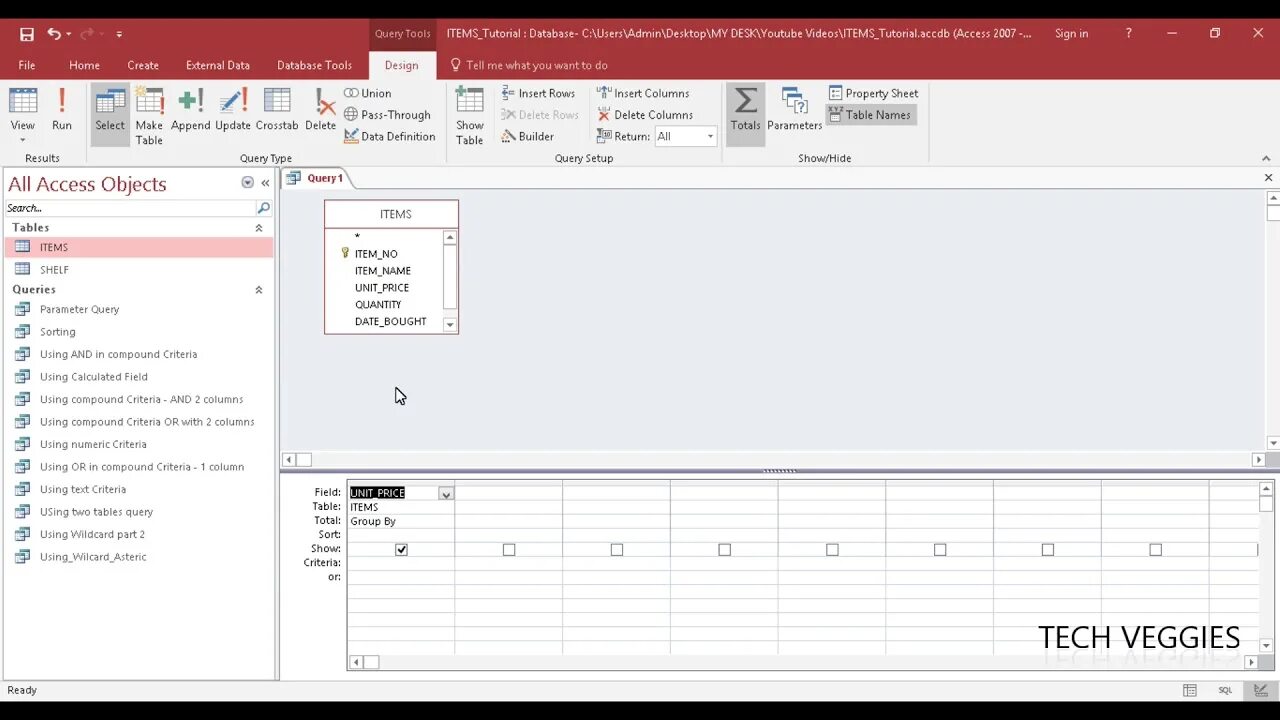Choose the Delete query type
This screenshot has height=720, width=1280.
[320, 110]
